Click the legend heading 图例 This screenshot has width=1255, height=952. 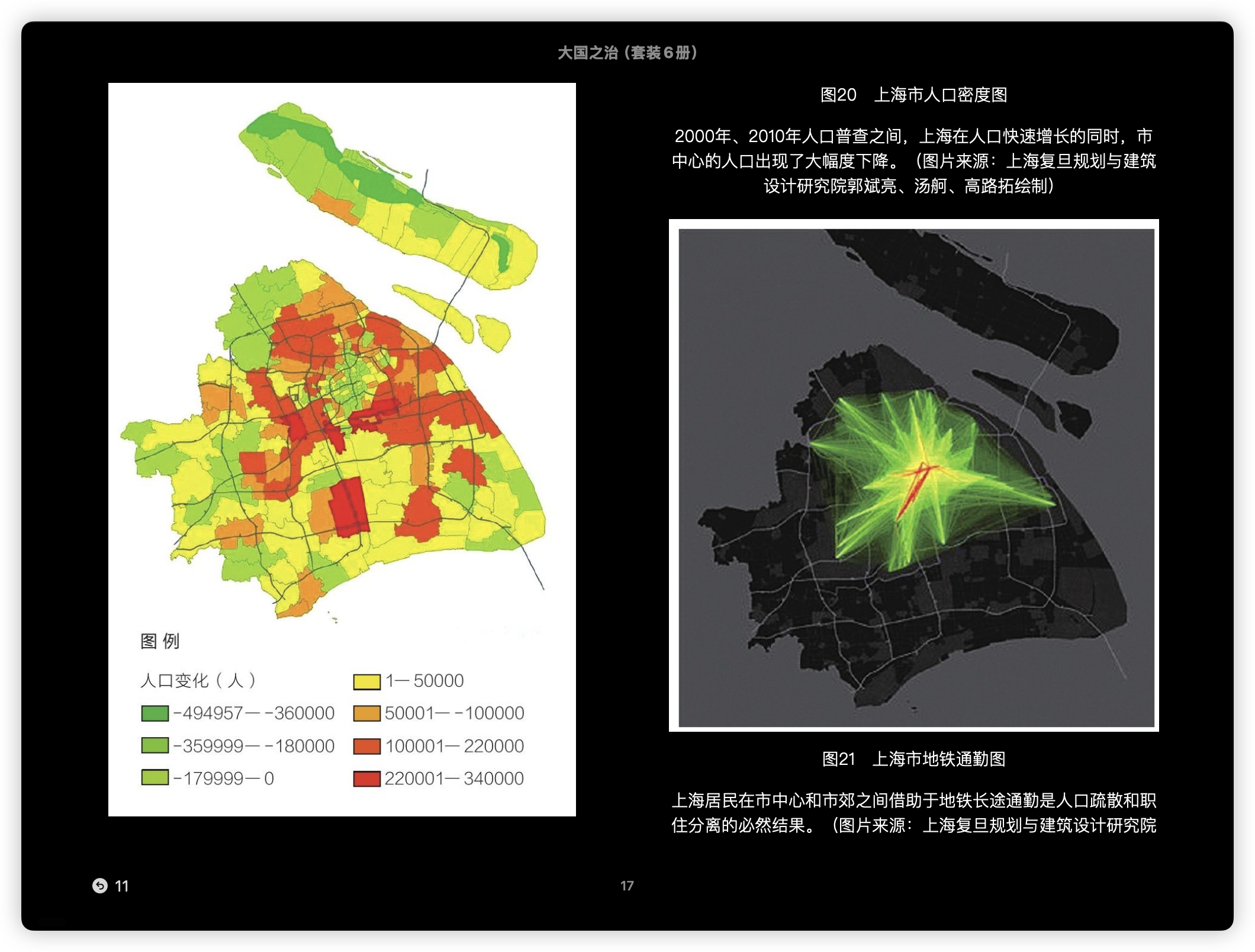160,641
